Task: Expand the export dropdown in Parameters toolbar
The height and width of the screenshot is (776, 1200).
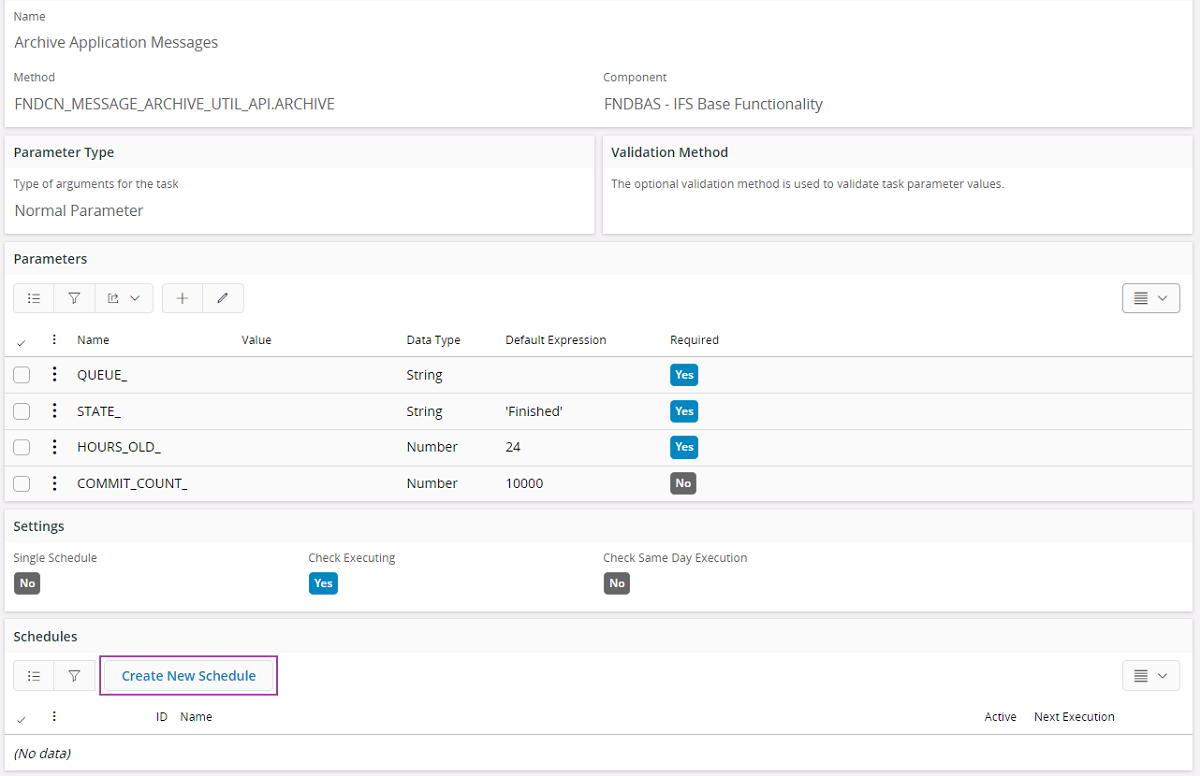Action: click(123, 298)
